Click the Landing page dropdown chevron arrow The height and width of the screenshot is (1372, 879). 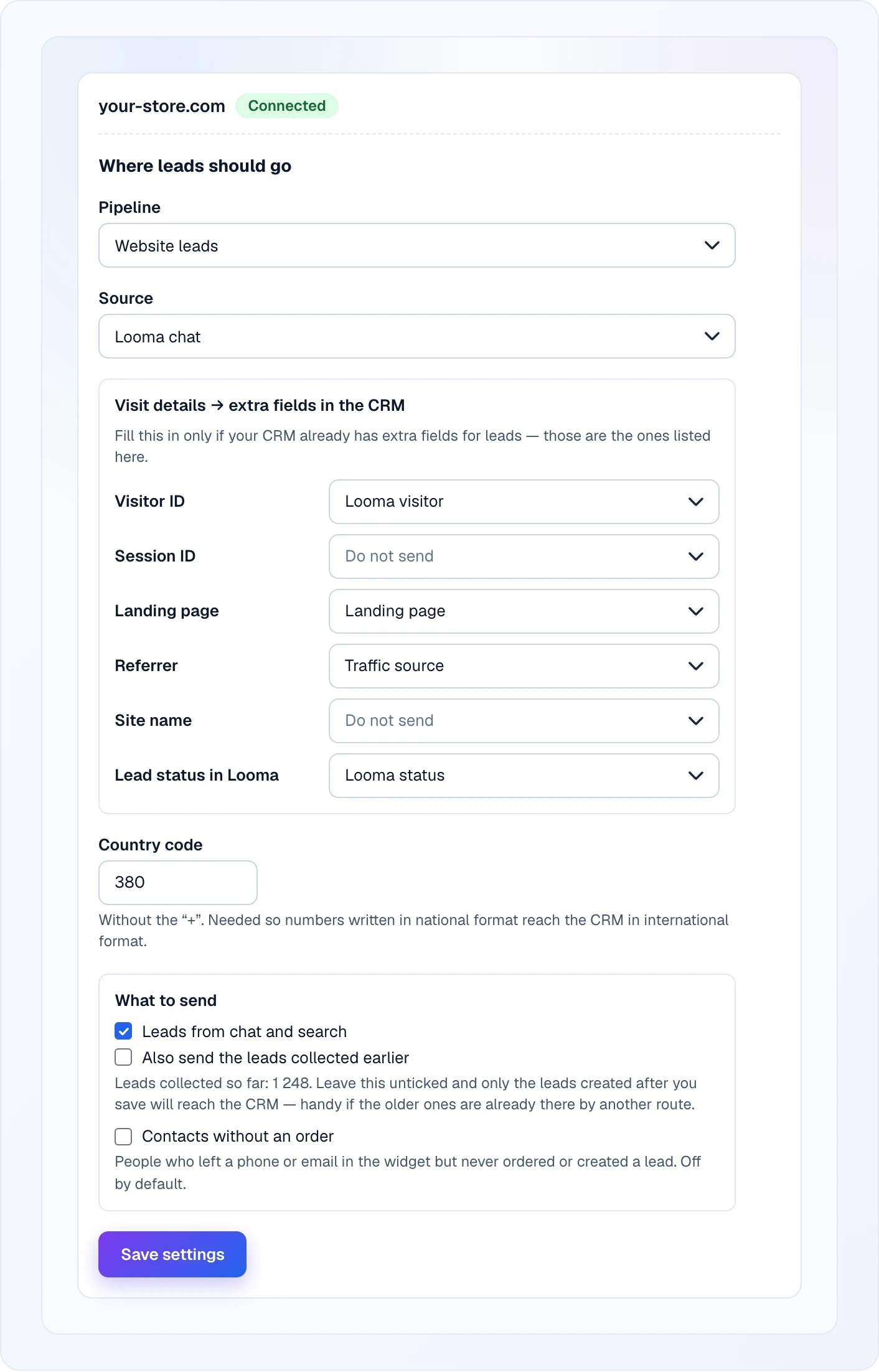tap(695, 611)
